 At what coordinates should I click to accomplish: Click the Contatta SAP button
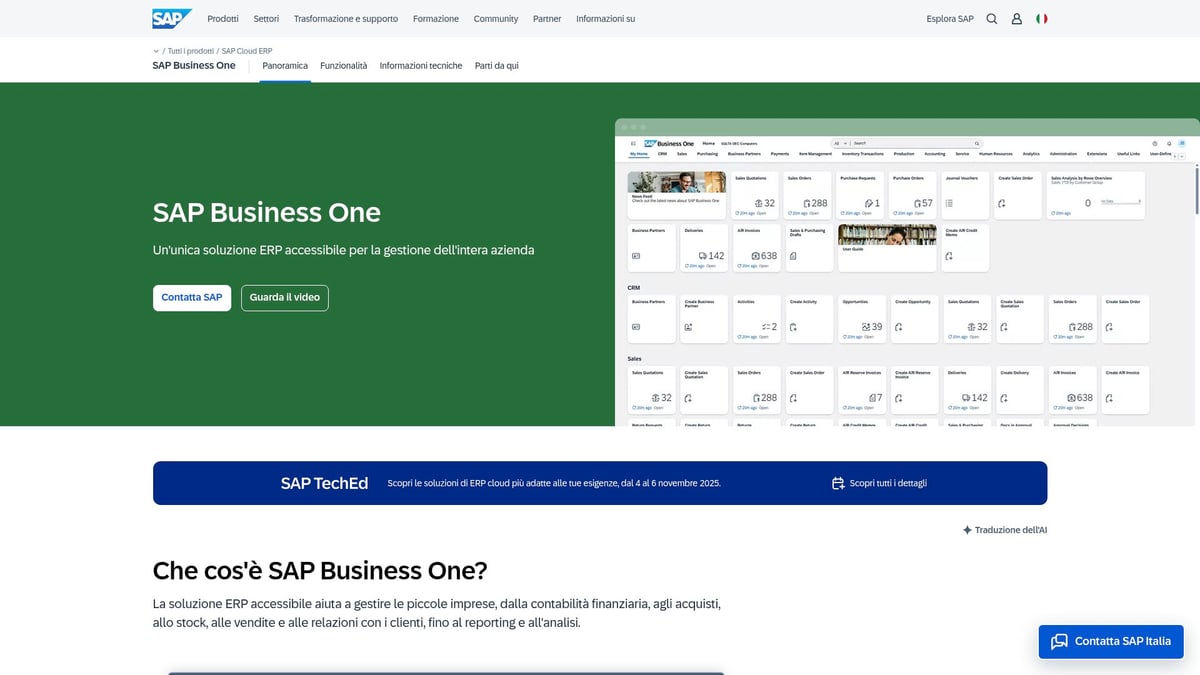(x=191, y=297)
